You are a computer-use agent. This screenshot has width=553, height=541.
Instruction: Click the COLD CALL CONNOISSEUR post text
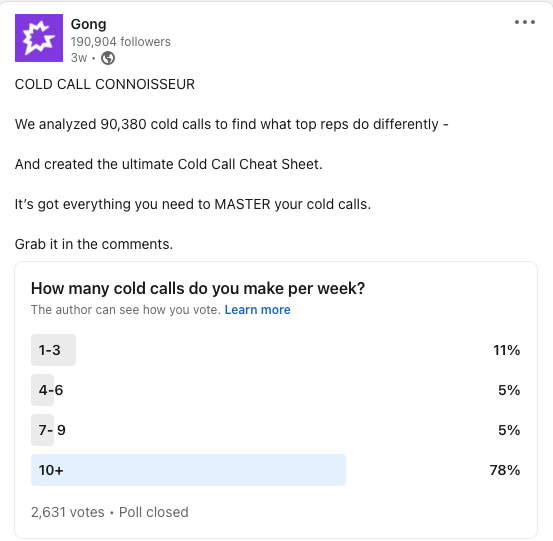tap(105, 84)
